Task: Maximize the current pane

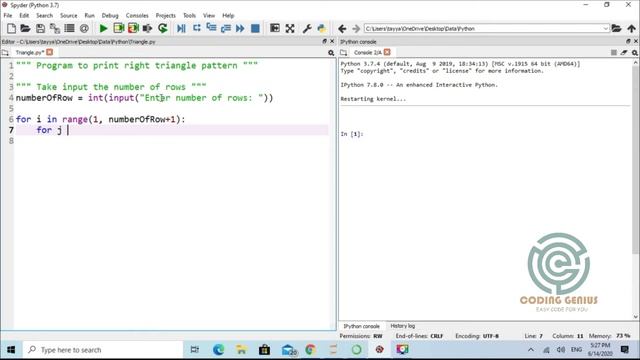Action: click(x=275, y=28)
